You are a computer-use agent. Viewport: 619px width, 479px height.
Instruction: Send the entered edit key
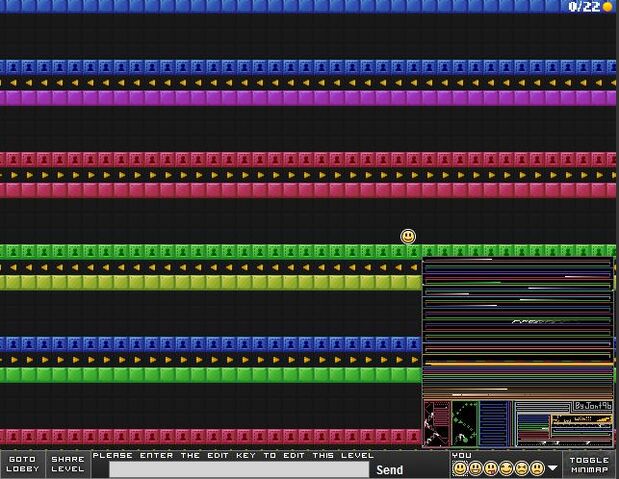(389, 470)
